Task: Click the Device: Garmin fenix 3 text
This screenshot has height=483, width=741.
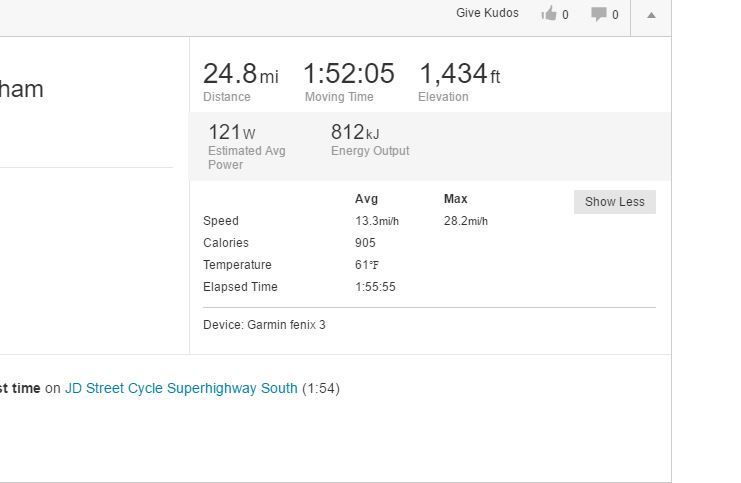Action: 264,325
